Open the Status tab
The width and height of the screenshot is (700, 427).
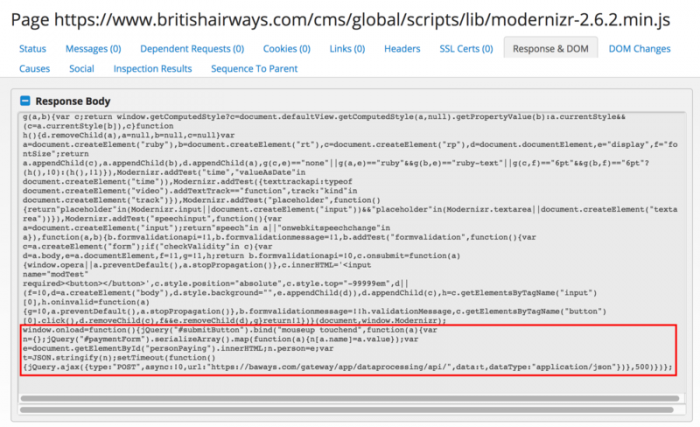[x=33, y=48]
